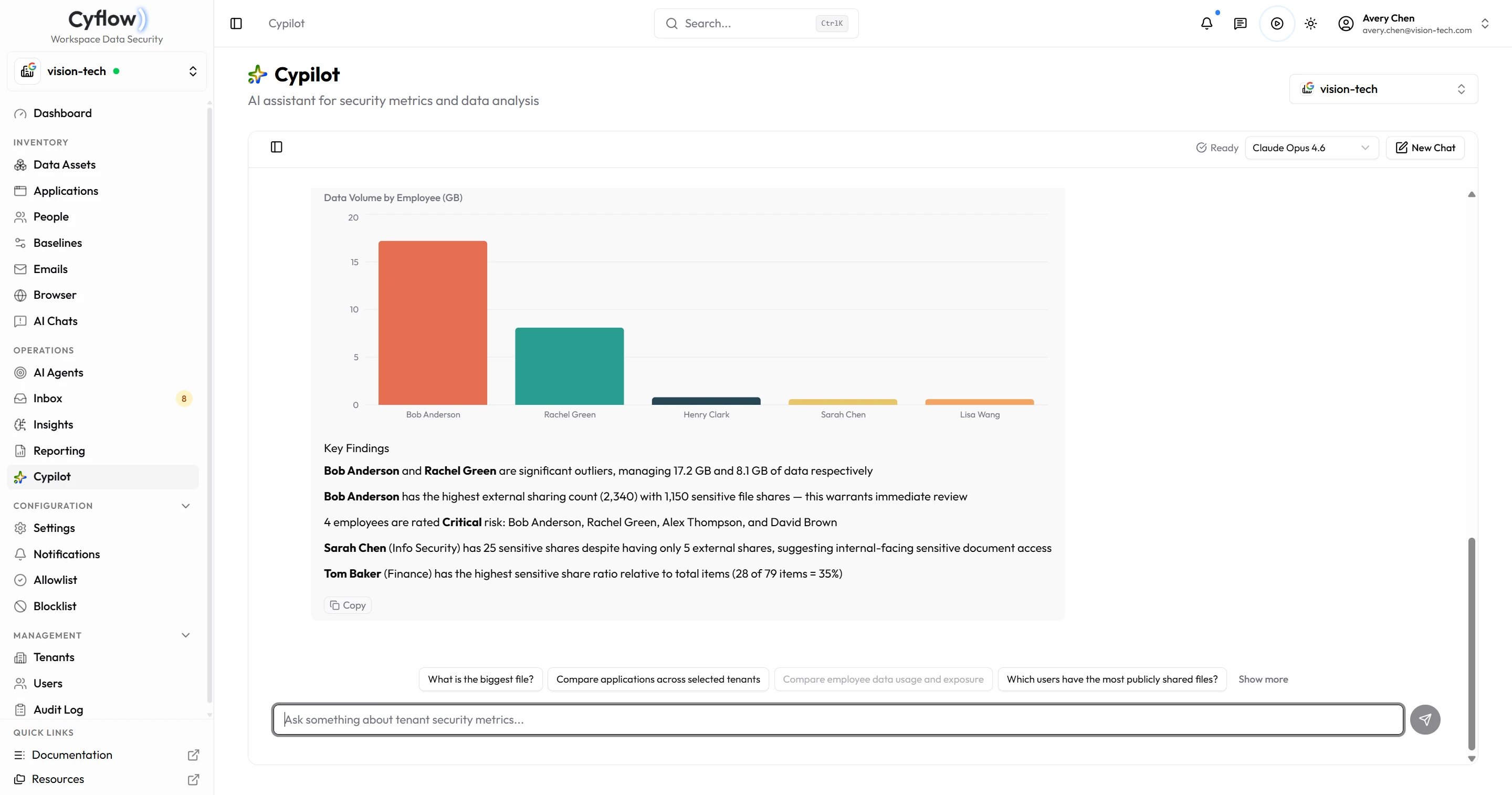Image resolution: width=1512 pixels, height=795 pixels.
Task: Click Bob Anderson's orange bar in chart
Action: 433,322
